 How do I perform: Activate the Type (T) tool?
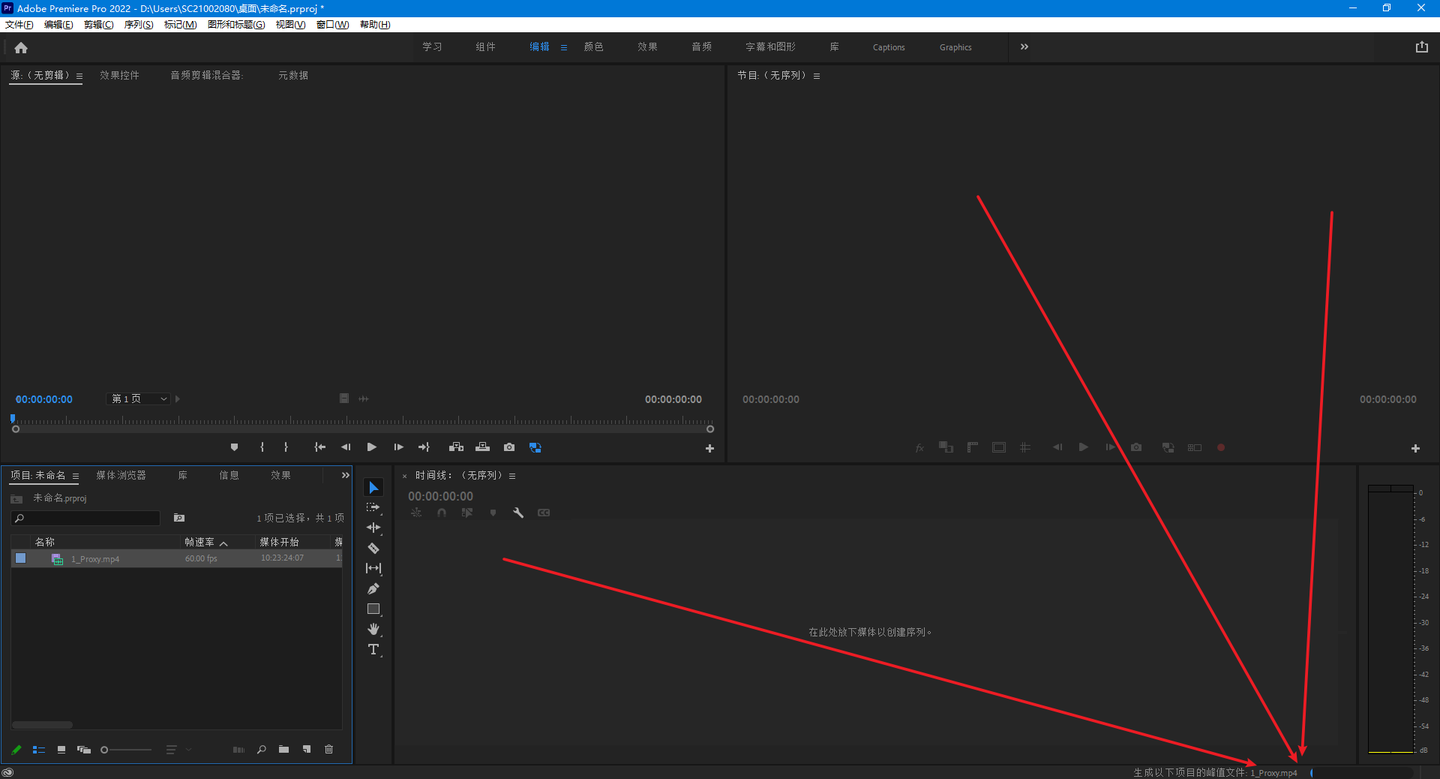click(x=373, y=650)
